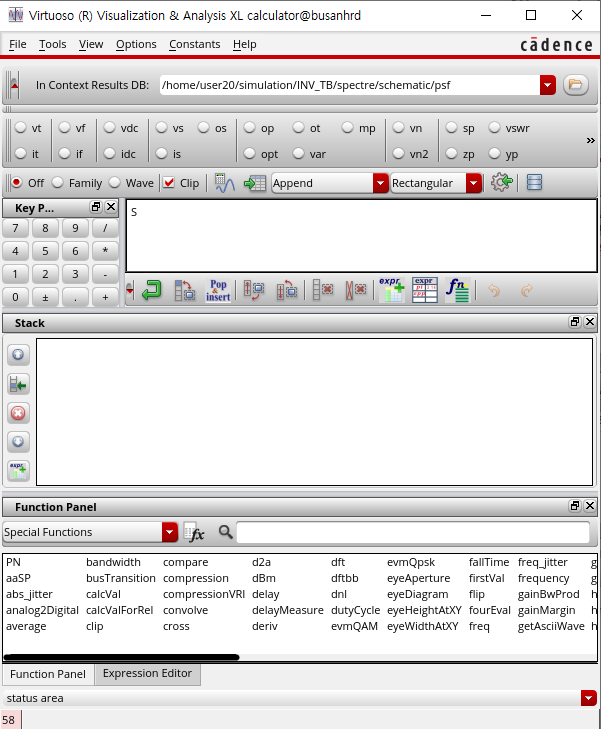Click the fx function icon in Function Panel

(194, 532)
